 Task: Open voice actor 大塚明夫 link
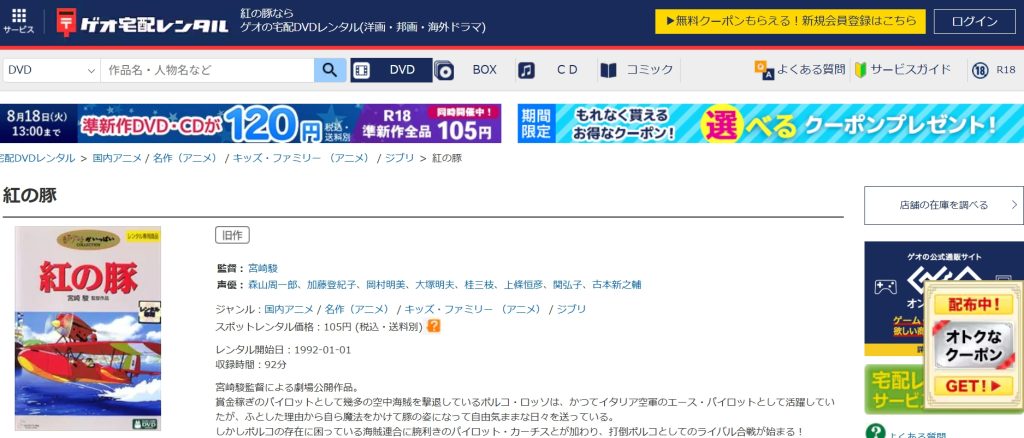[434, 285]
